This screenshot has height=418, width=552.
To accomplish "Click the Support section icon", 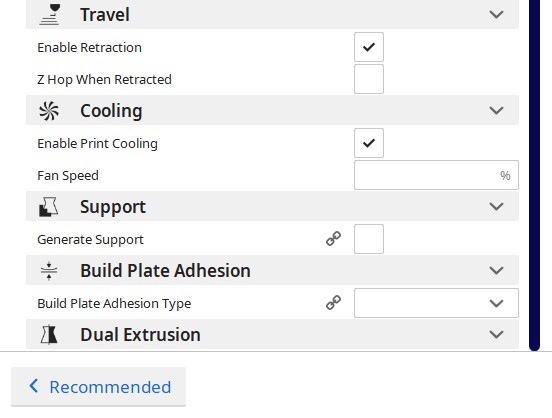I will (x=49, y=207).
